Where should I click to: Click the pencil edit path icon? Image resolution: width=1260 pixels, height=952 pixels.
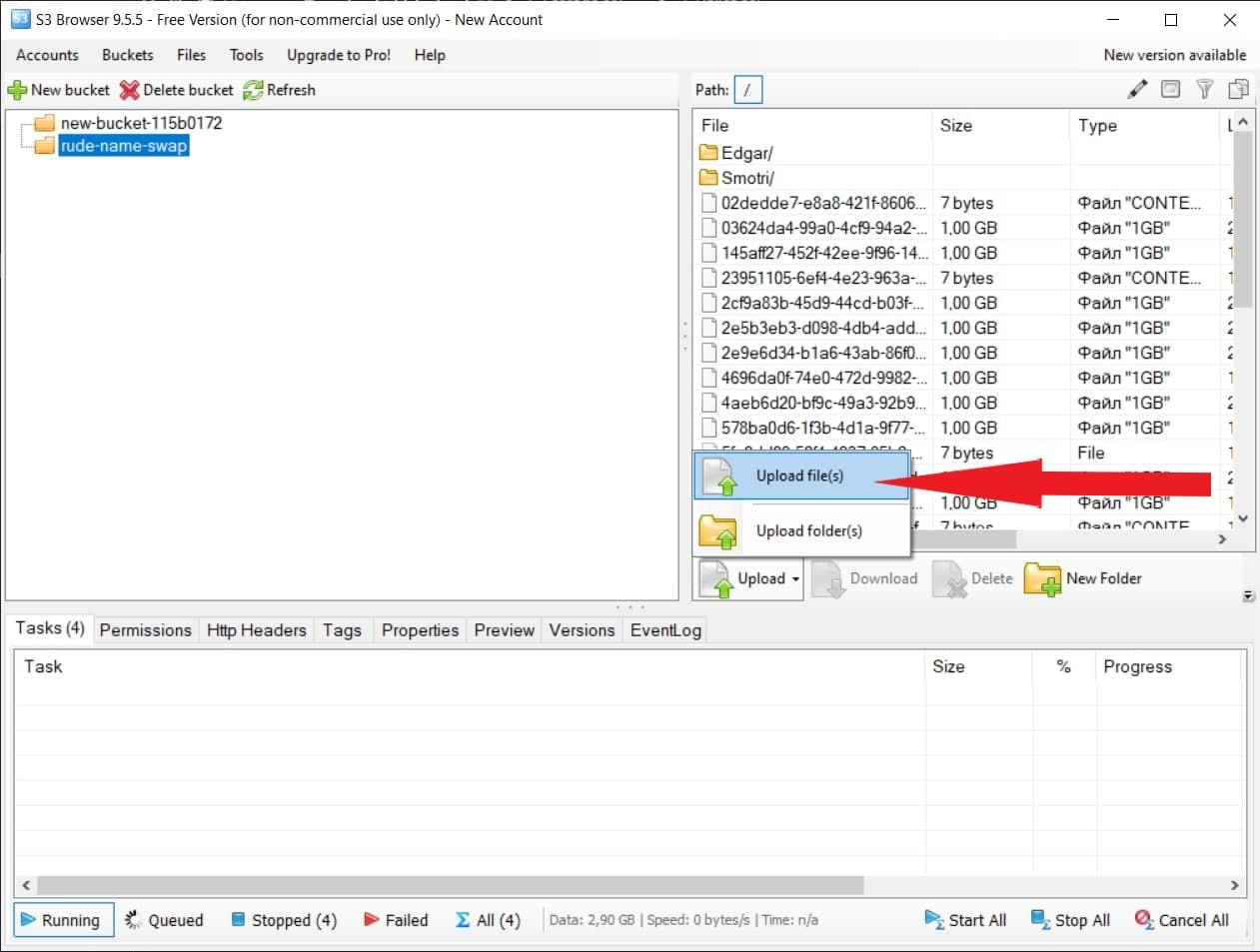click(1137, 89)
